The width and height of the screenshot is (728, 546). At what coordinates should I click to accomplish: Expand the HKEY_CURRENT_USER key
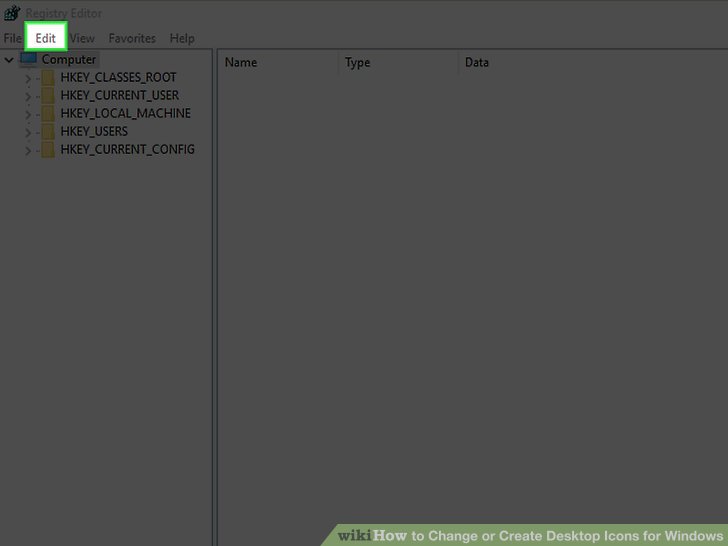coord(28,97)
